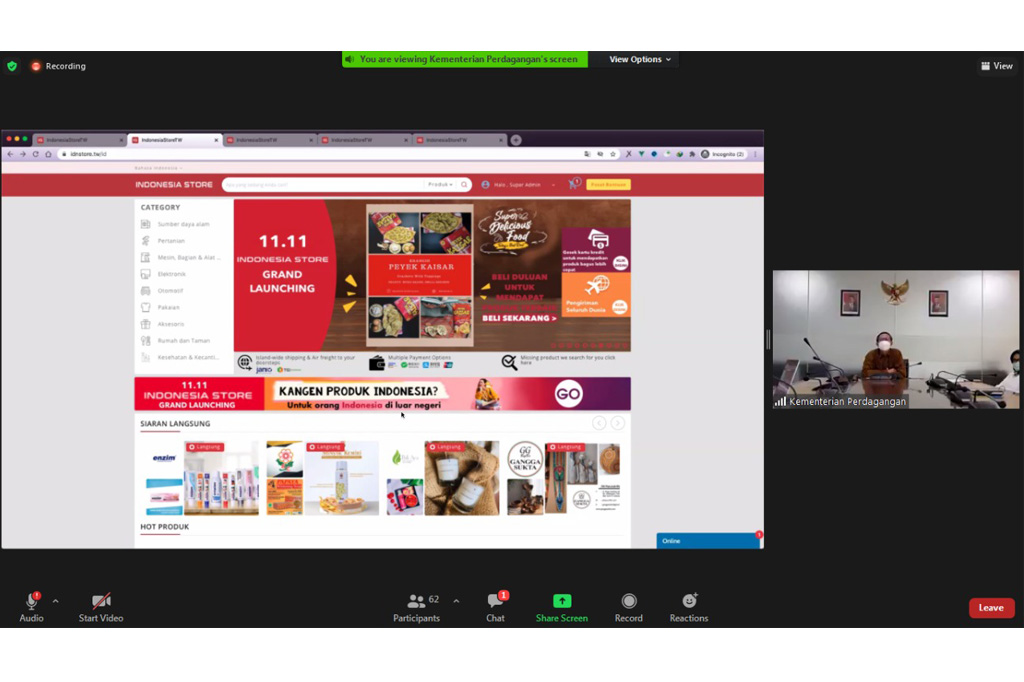Click the store search magnifier icon
Screen dimensions: 1024x682
[464, 185]
